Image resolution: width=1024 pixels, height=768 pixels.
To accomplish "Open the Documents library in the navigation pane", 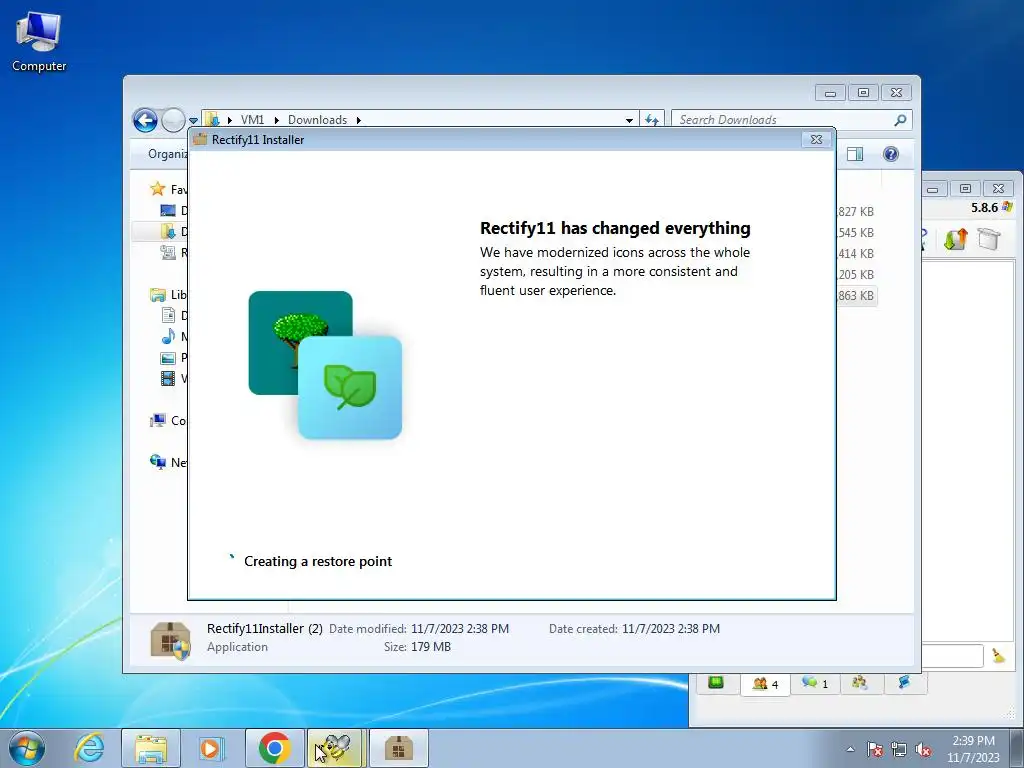I will tap(173, 315).
